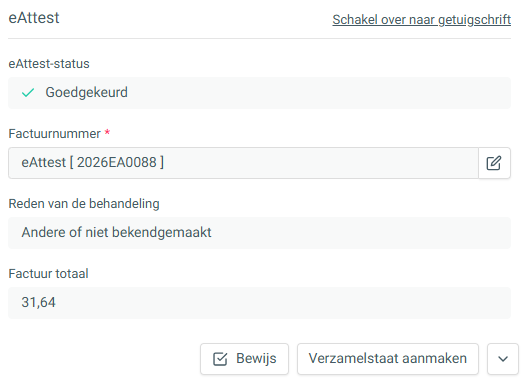Click Verzamelstaat aanmaken button
The image size is (531, 384).
388,359
